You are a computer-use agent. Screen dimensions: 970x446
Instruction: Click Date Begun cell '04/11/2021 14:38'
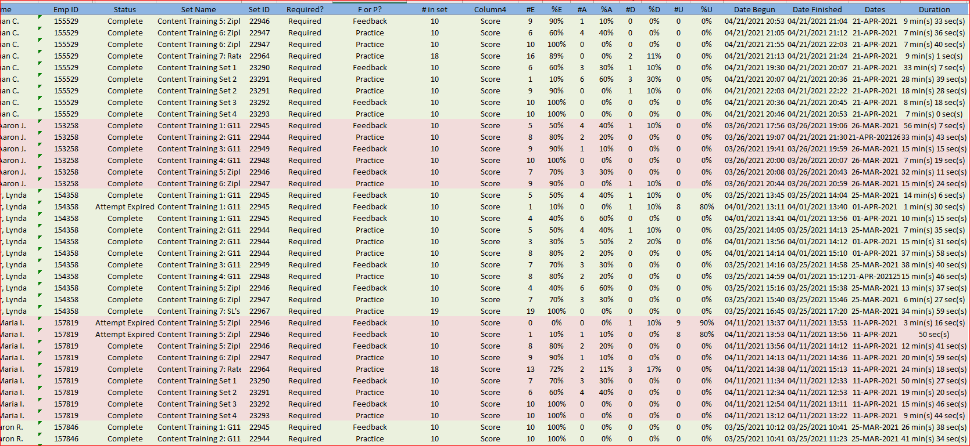753,369
